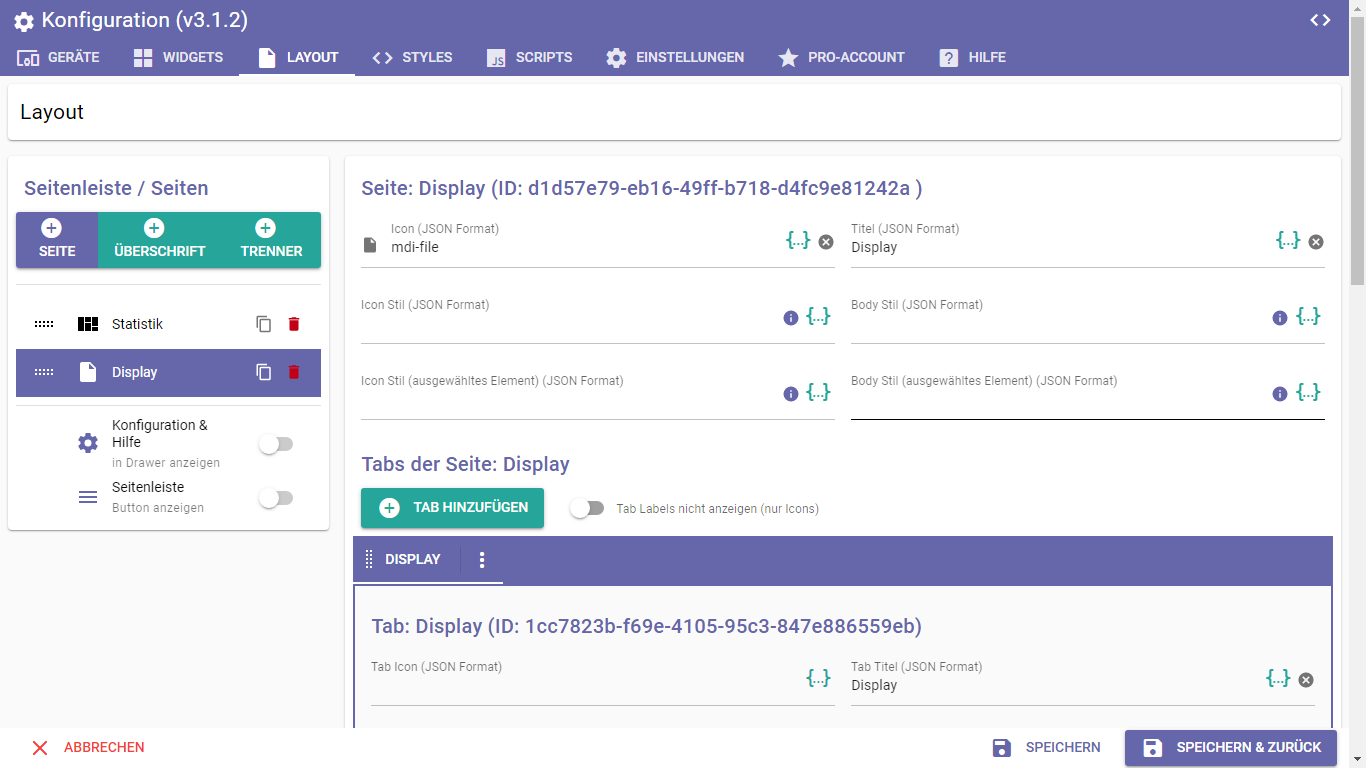
Task: Click the Statistik dashboard icon
Action: 88,324
